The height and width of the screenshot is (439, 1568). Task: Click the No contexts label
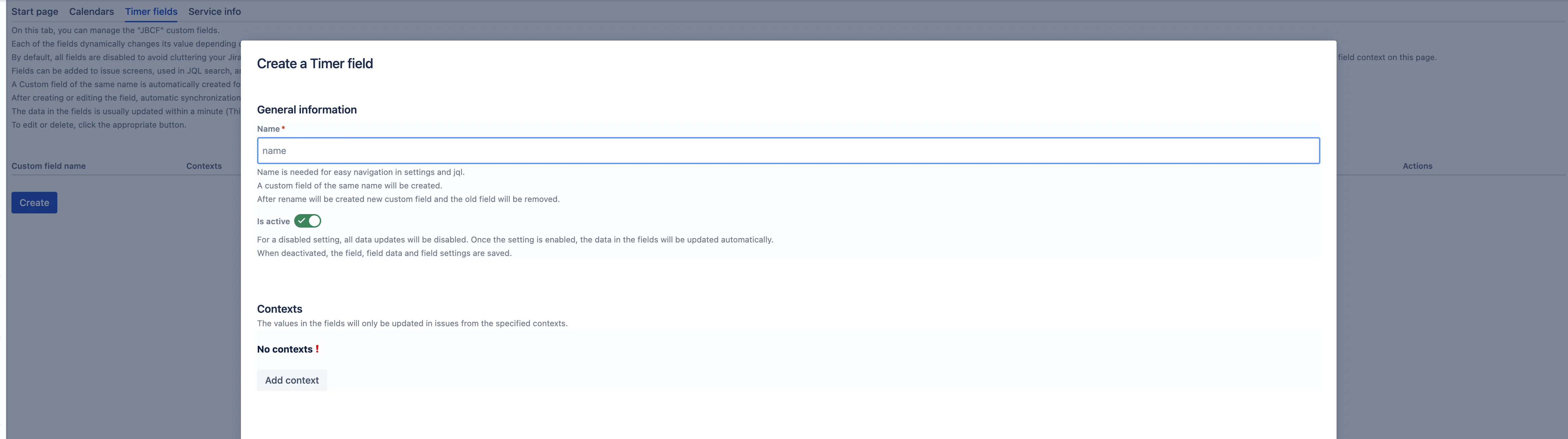tap(284, 350)
